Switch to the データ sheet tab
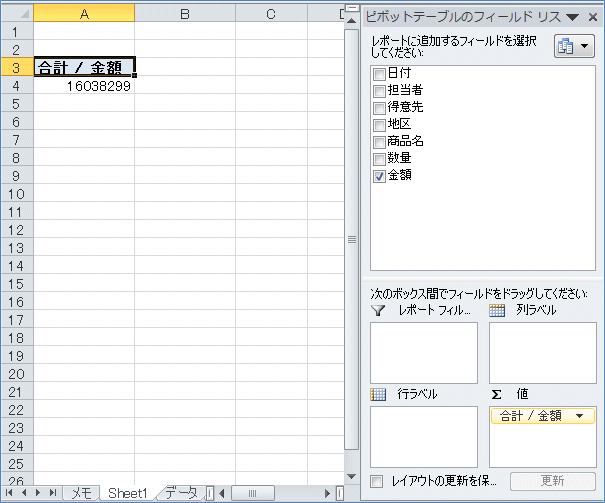Viewport: 605px width, 503px height. 181,493
